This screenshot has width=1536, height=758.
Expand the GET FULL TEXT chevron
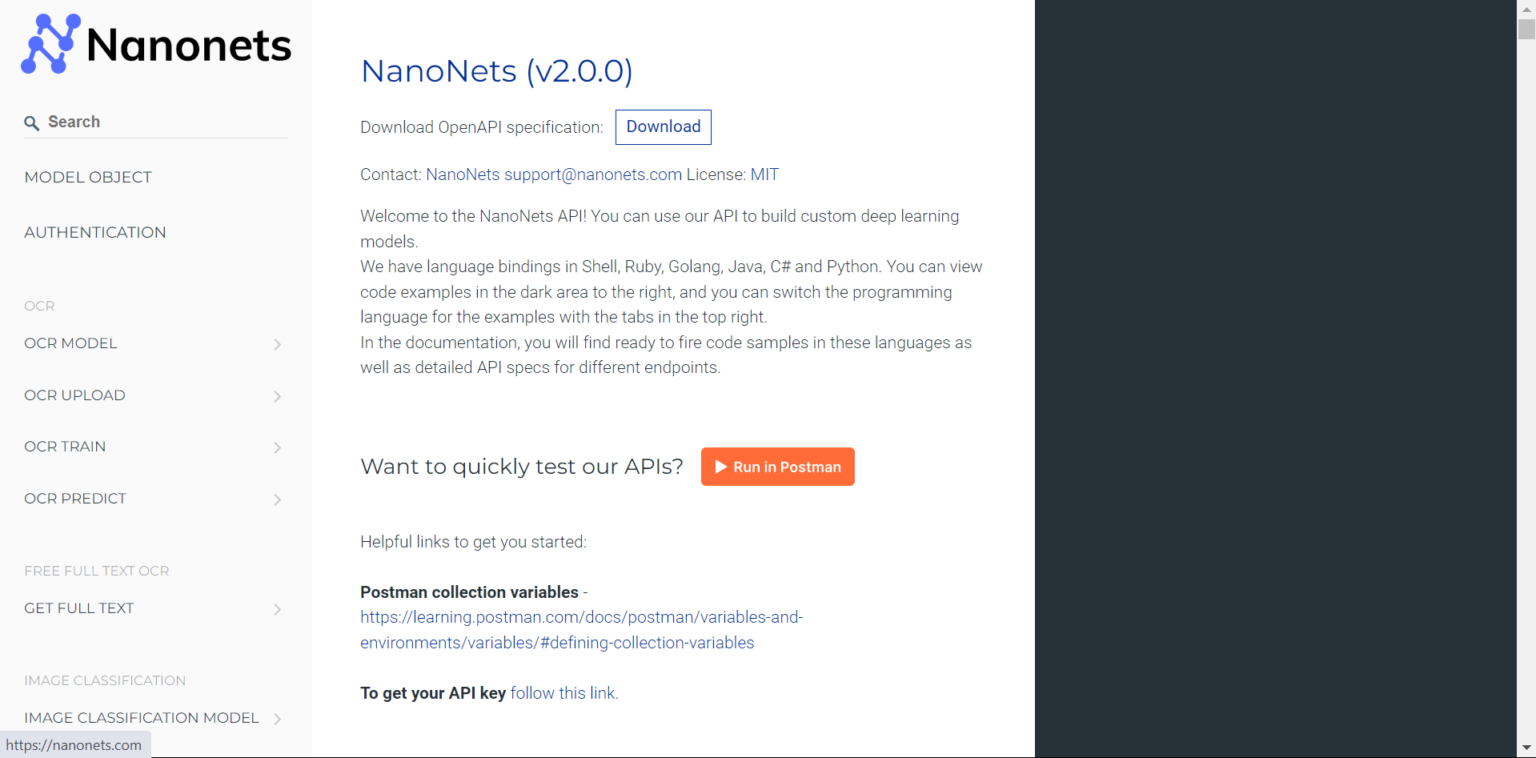[x=277, y=609]
